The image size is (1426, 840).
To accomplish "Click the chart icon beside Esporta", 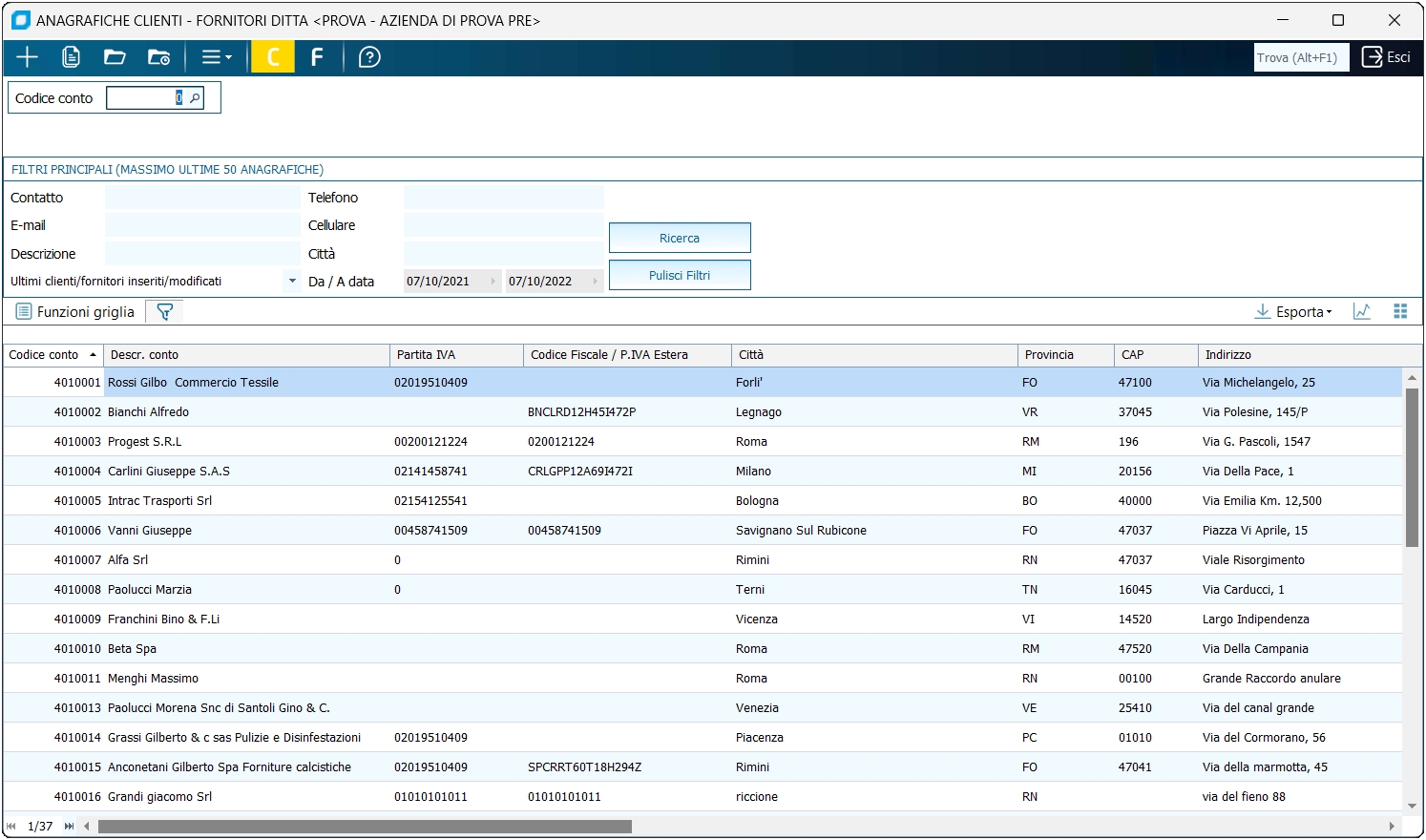I will tap(1362, 312).
